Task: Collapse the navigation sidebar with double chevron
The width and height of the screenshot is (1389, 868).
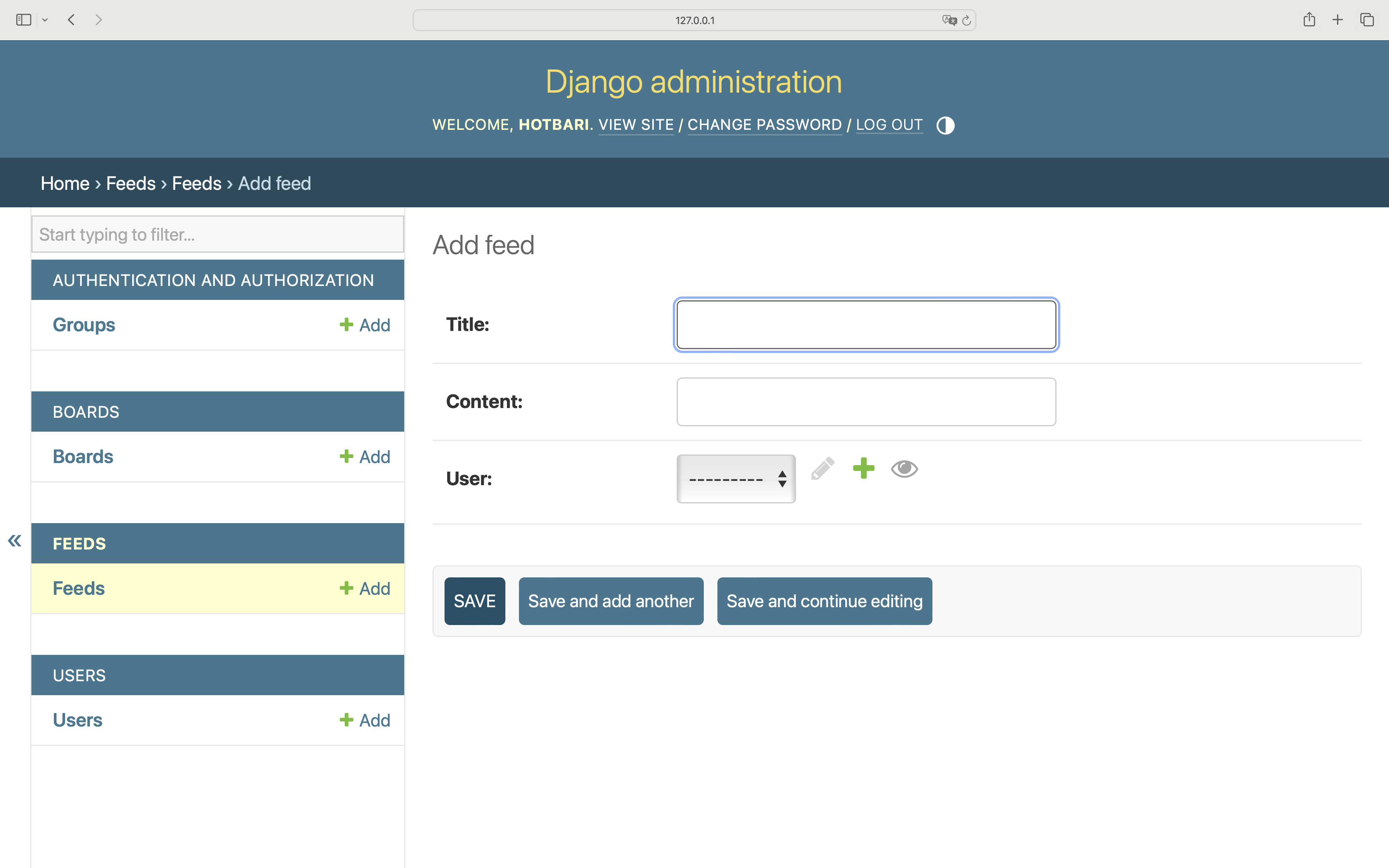Action: pos(15,540)
